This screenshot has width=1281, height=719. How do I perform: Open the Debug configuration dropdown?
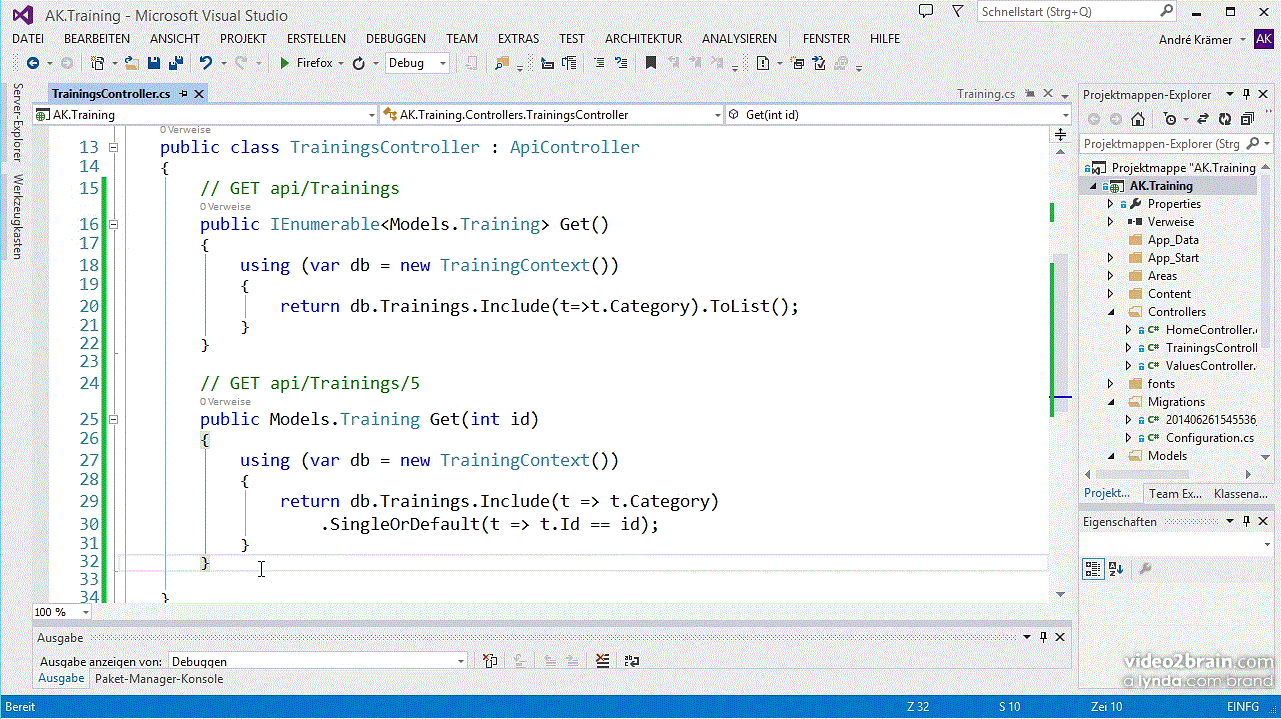click(x=443, y=63)
